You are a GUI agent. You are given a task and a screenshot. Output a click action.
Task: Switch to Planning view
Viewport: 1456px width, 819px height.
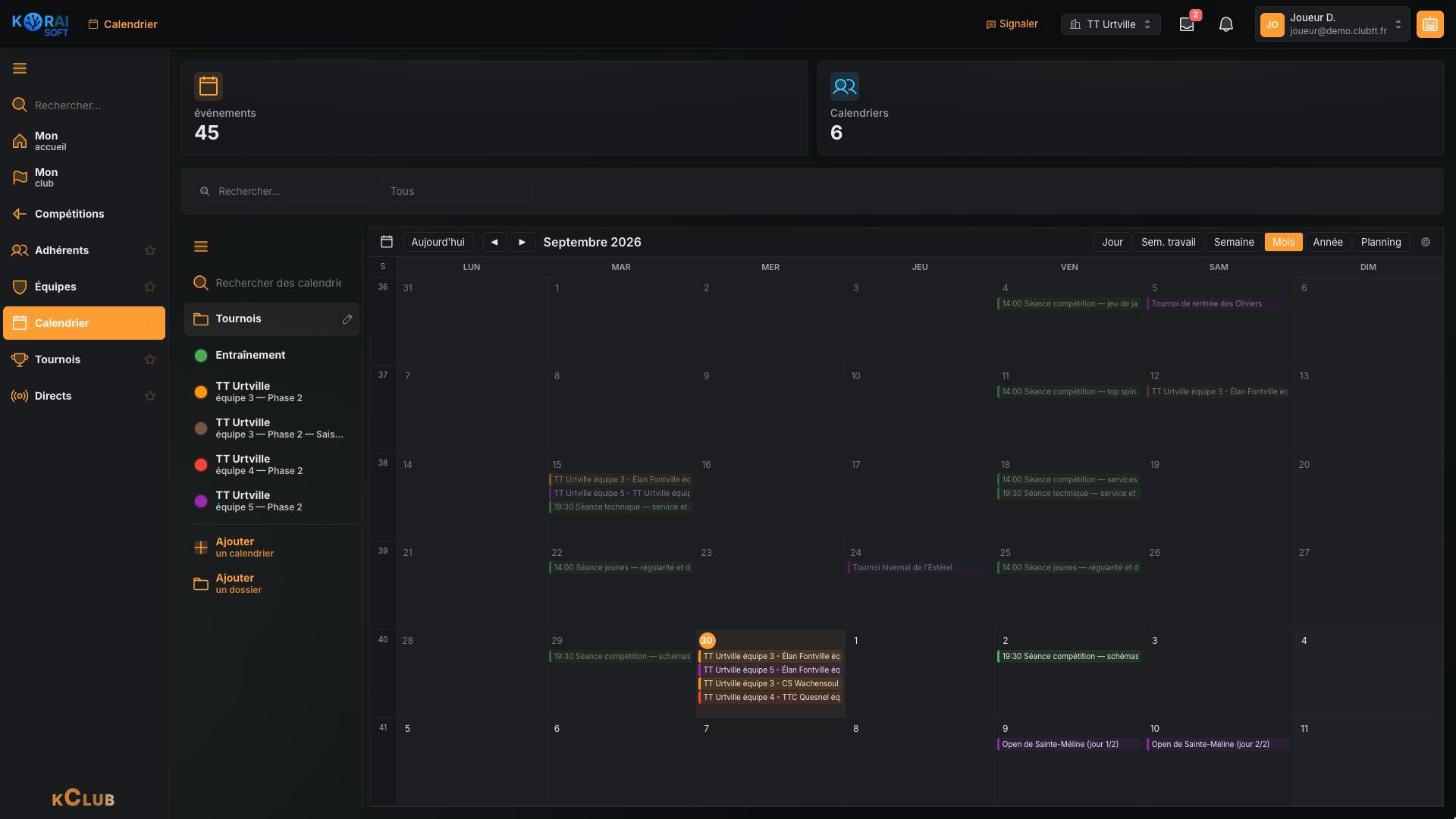coord(1381,242)
